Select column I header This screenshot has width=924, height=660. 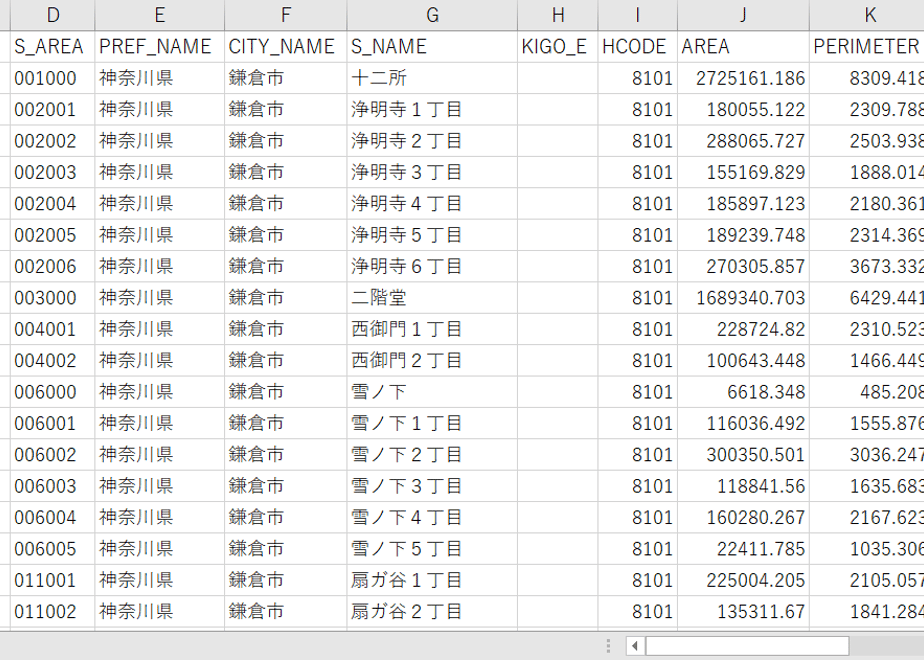[x=638, y=15]
